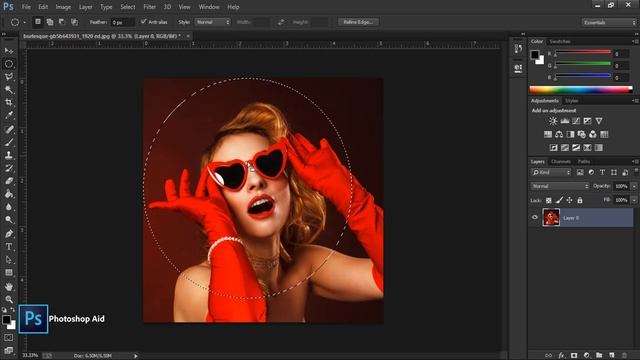Select the Path Selection tool
Screen dimensions: 640x360
tap(9, 260)
